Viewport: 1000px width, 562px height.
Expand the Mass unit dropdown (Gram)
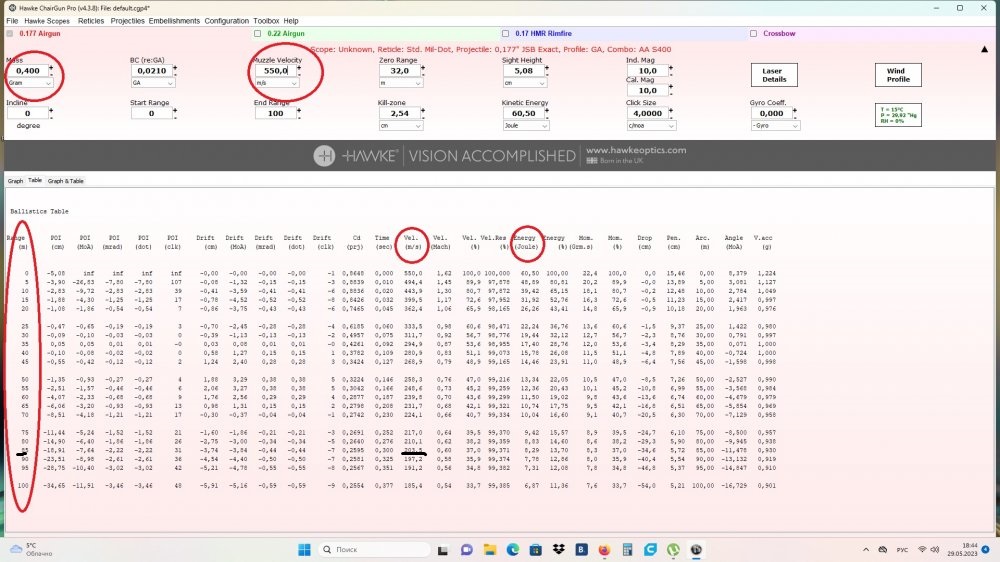(29, 83)
